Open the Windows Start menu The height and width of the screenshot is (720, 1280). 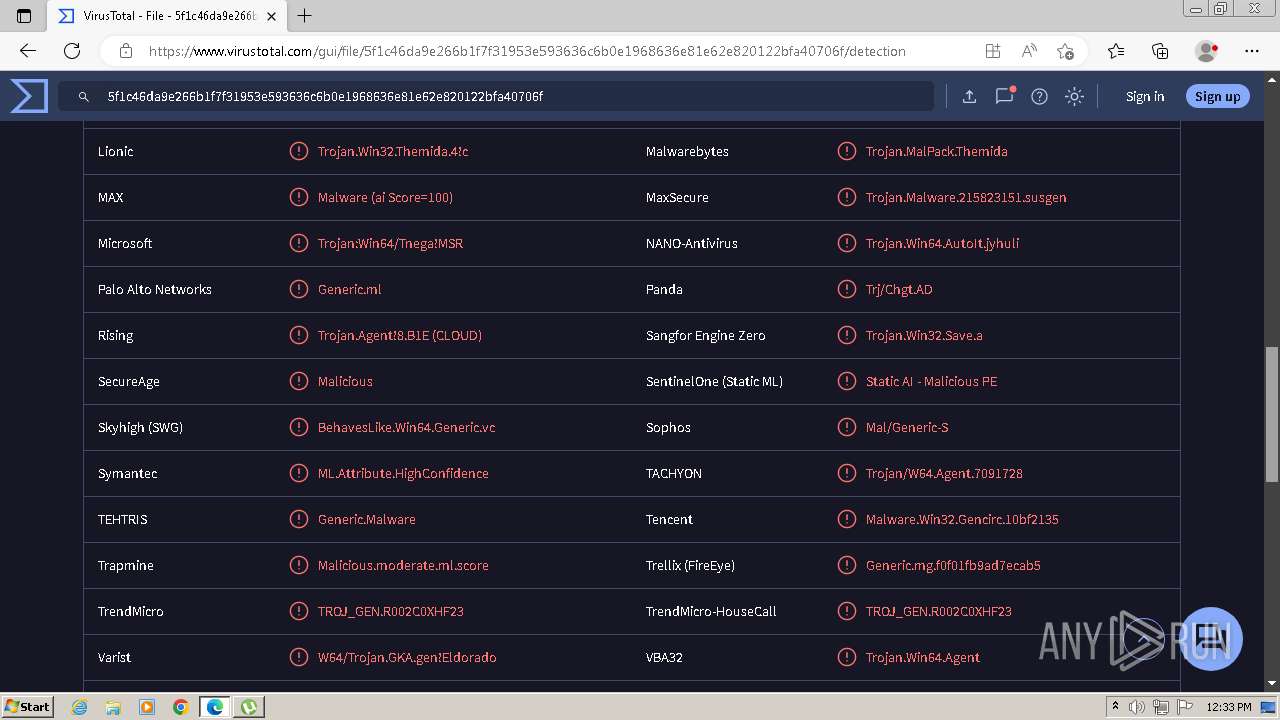28,706
